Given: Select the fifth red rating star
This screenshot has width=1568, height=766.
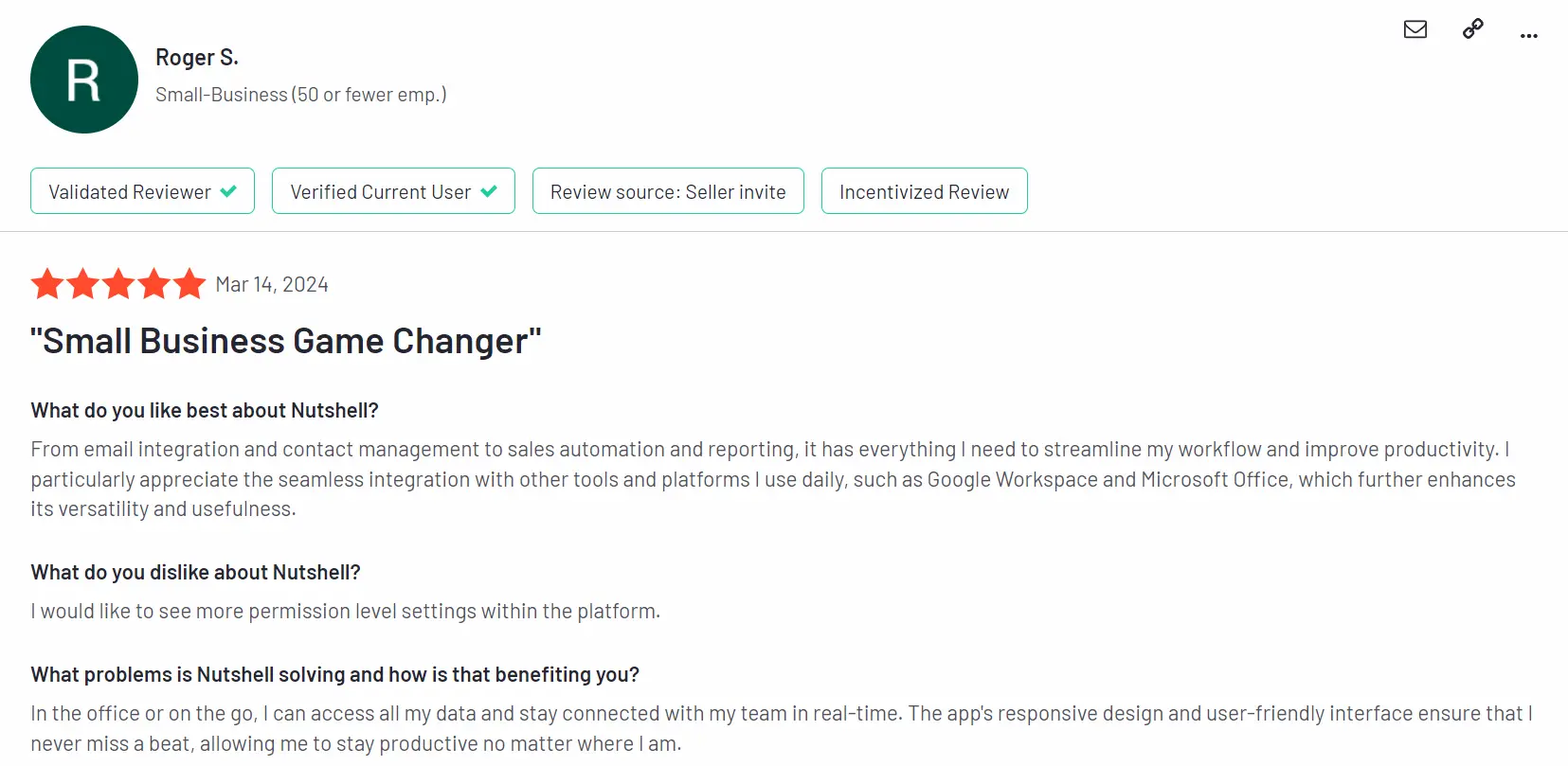Looking at the screenshot, I should (189, 283).
